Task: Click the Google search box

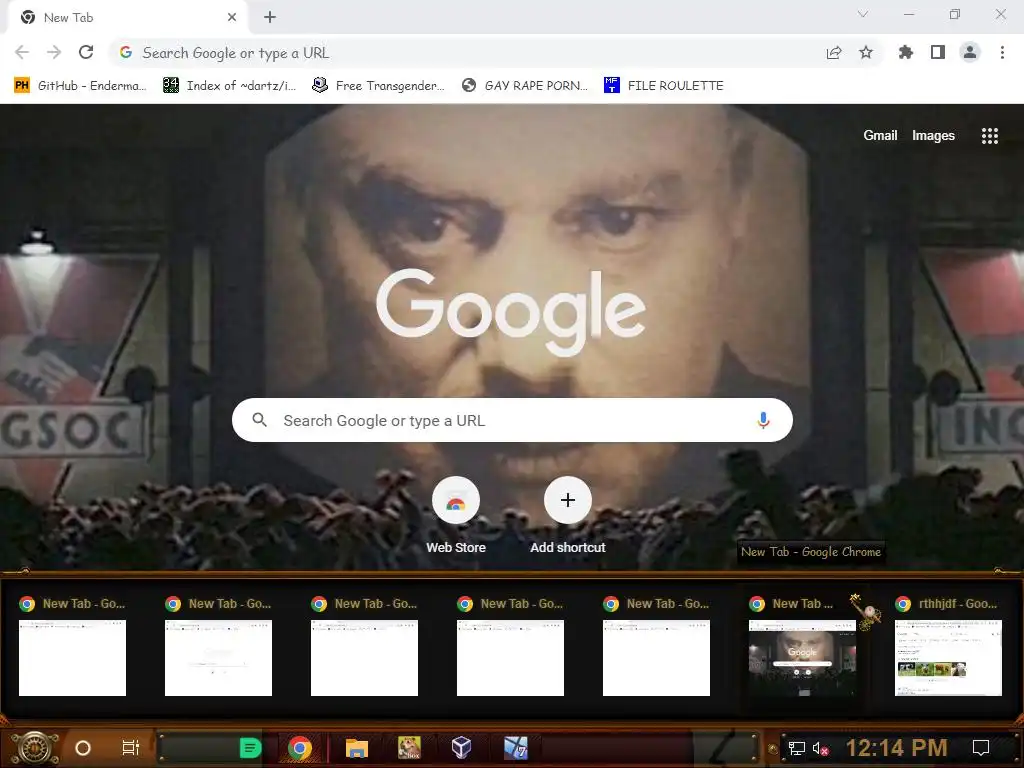Action: [x=512, y=420]
